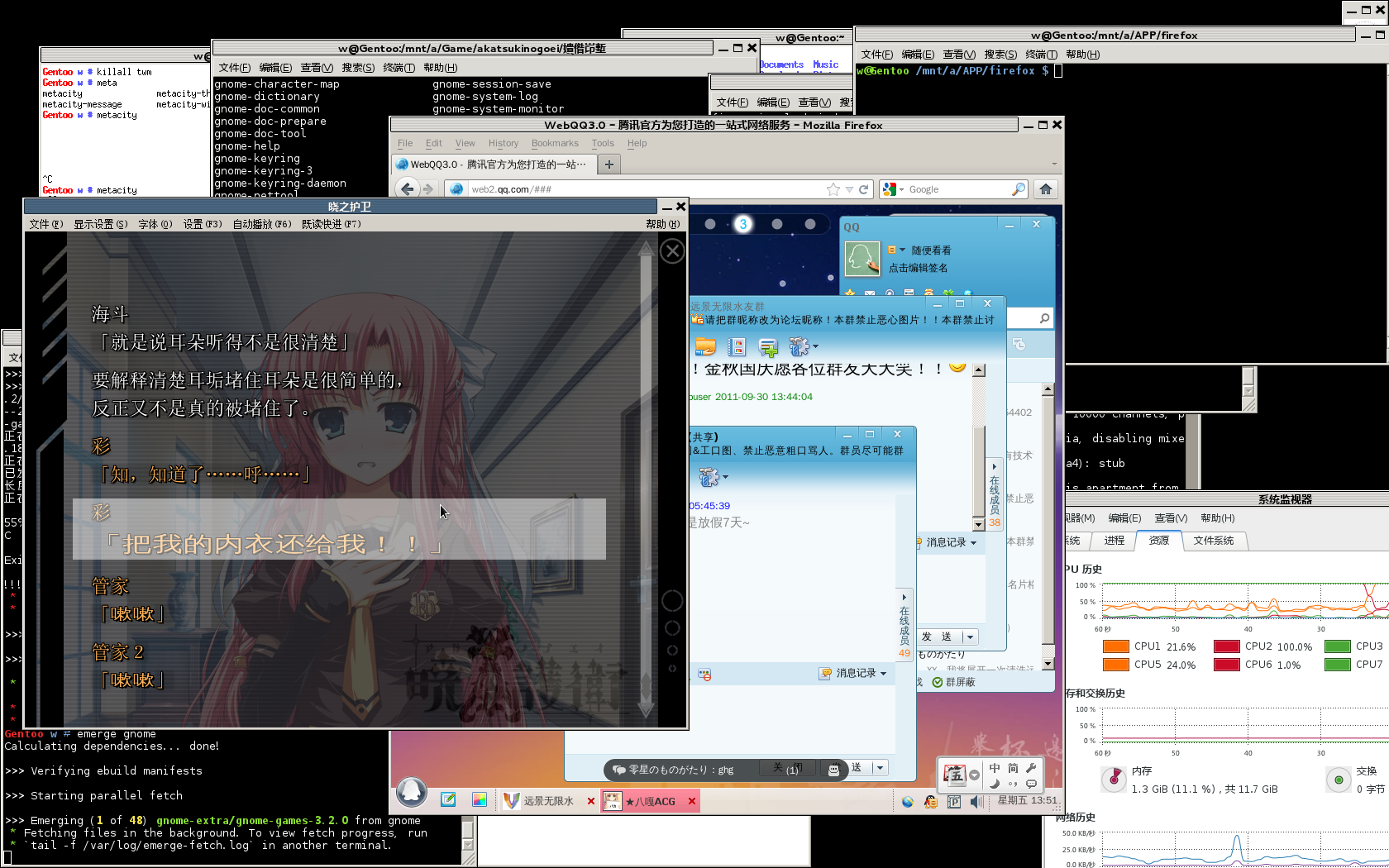The height and width of the screenshot is (868, 1389).
Task: Click the QQ profile avatar picture
Action: (x=862, y=259)
